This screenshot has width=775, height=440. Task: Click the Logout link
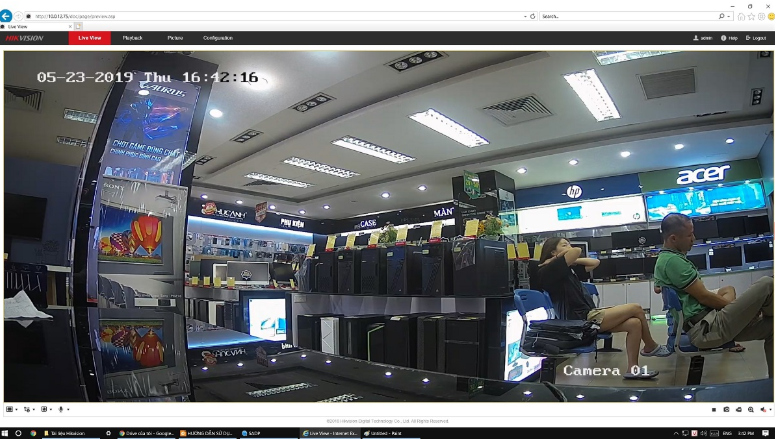[756, 38]
